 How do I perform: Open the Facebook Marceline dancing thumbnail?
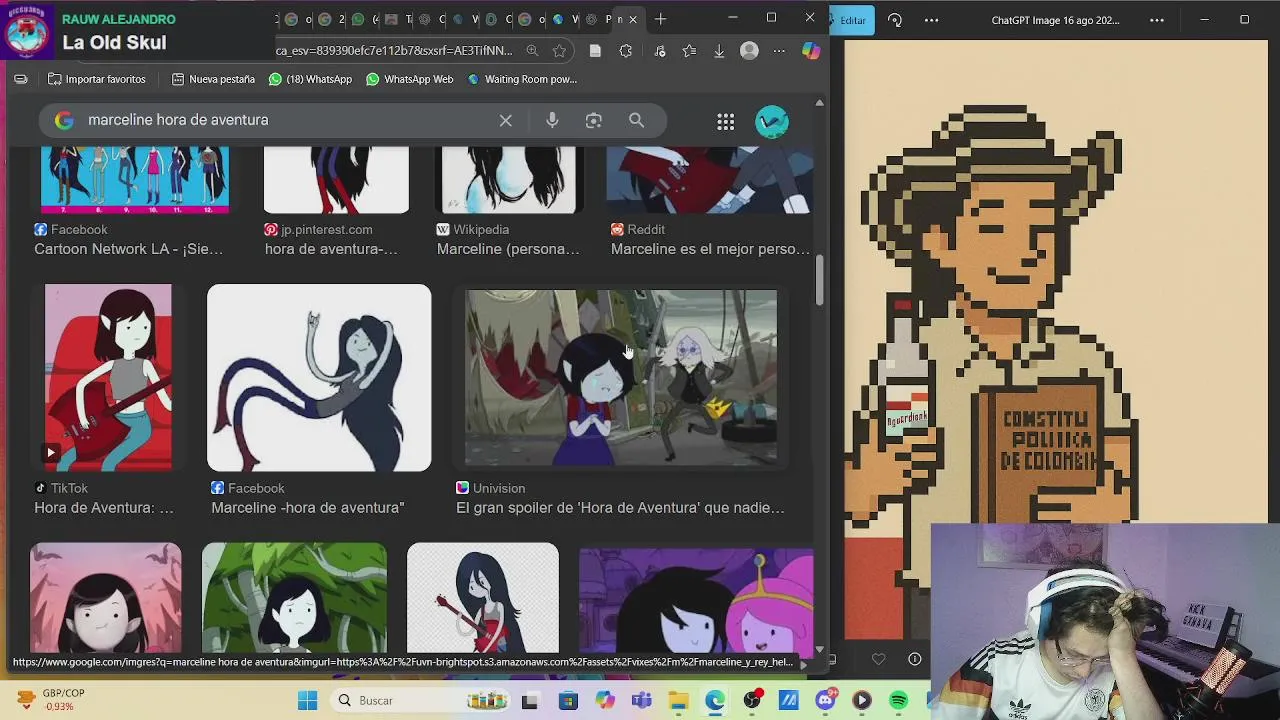319,377
